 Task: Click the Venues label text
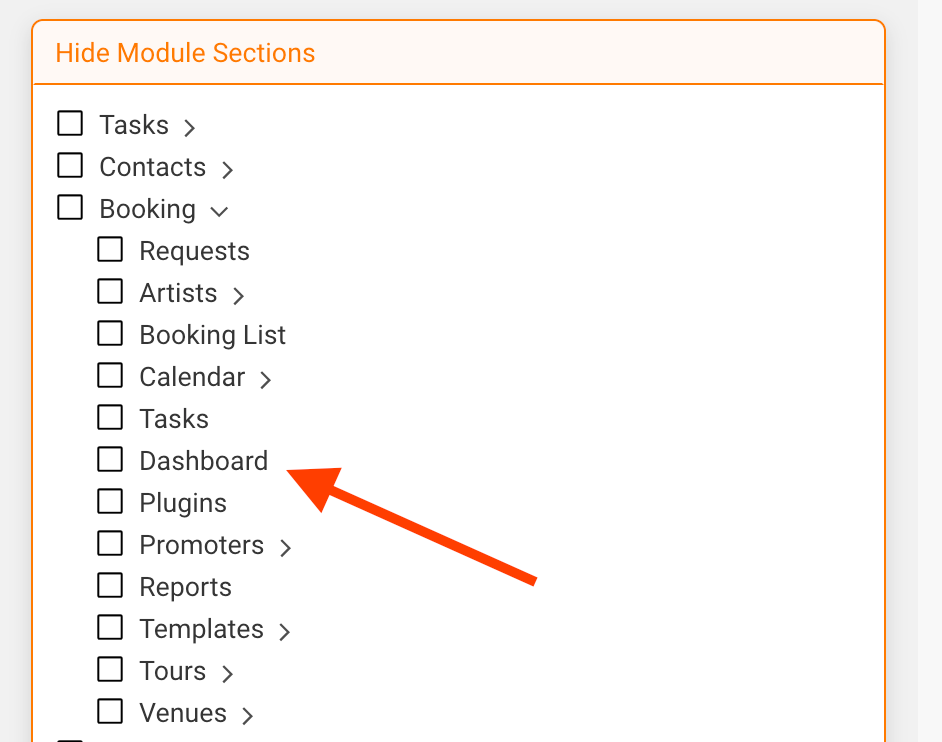tap(183, 713)
